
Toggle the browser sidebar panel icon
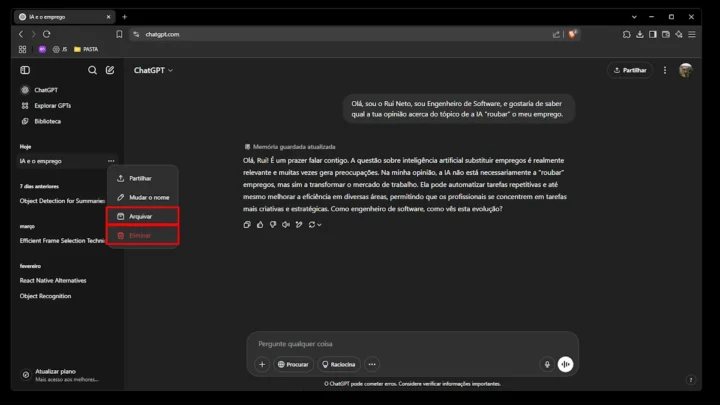coord(652,34)
